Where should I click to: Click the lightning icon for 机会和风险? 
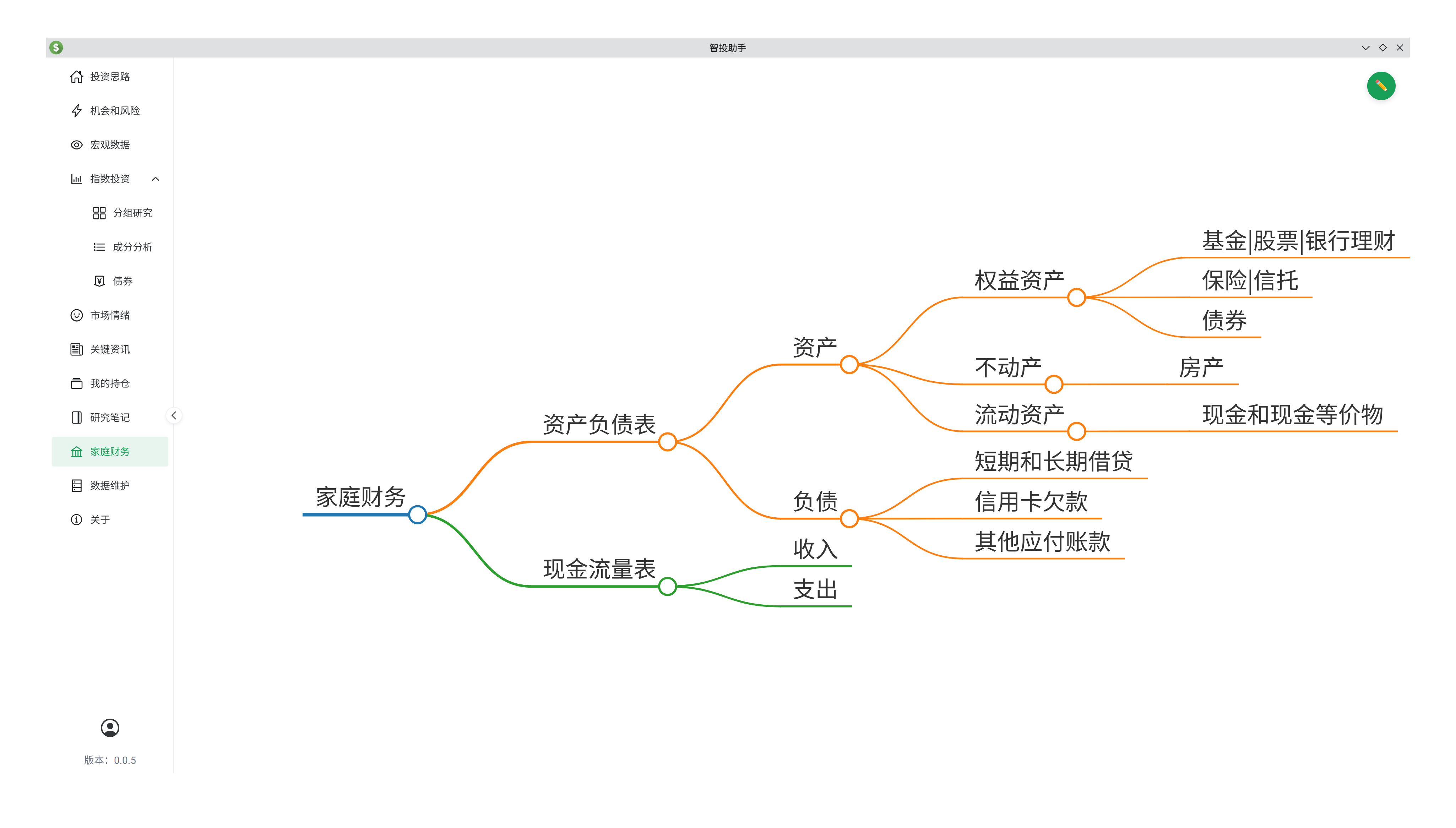point(77,111)
